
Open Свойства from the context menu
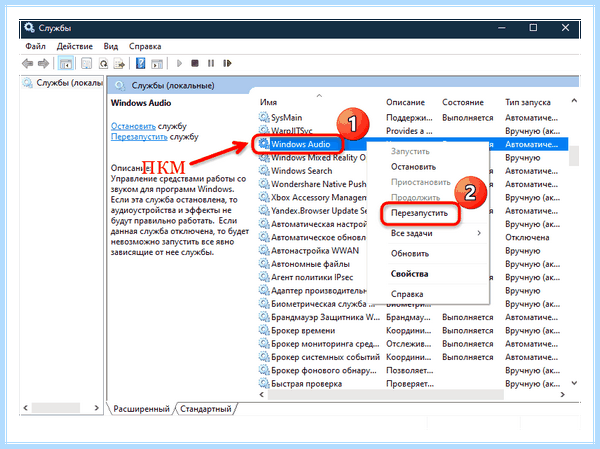[x=409, y=274]
